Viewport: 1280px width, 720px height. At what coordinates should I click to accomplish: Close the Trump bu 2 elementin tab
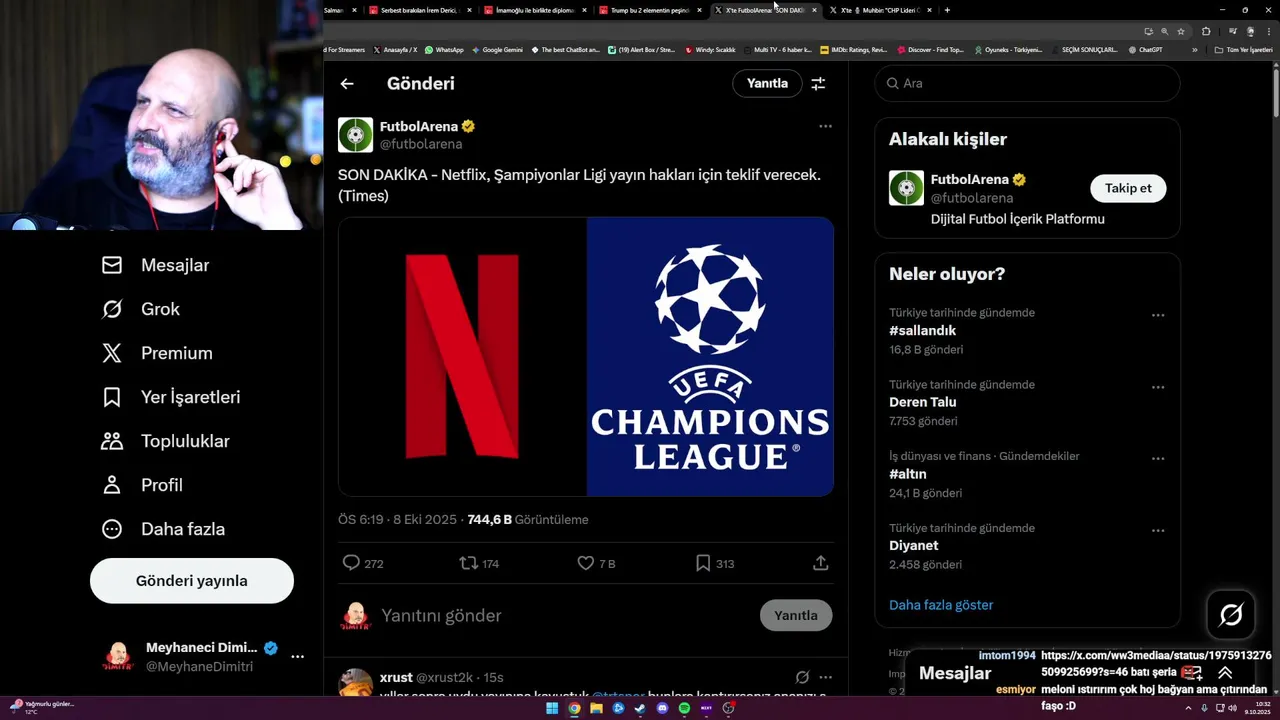tap(699, 10)
